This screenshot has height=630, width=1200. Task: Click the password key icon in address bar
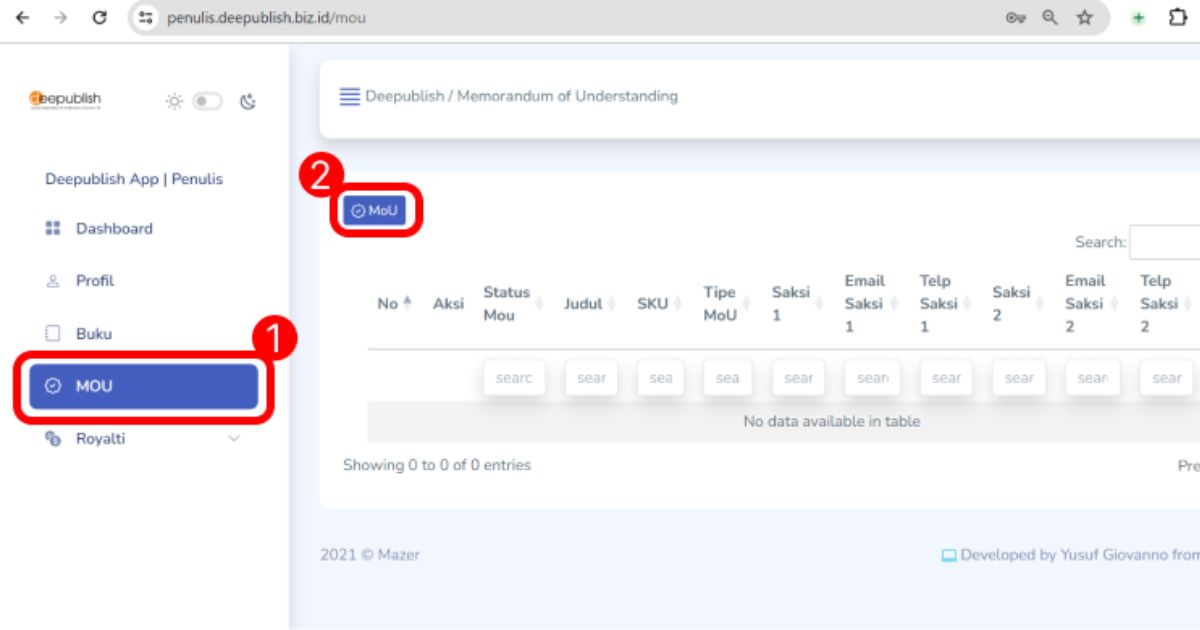[x=1016, y=18]
